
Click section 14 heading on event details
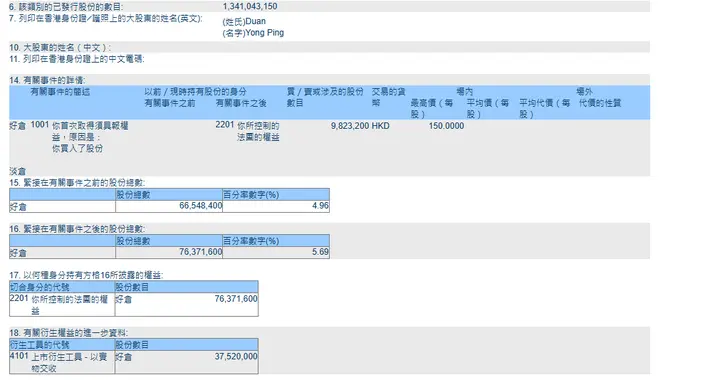[x=47, y=80]
